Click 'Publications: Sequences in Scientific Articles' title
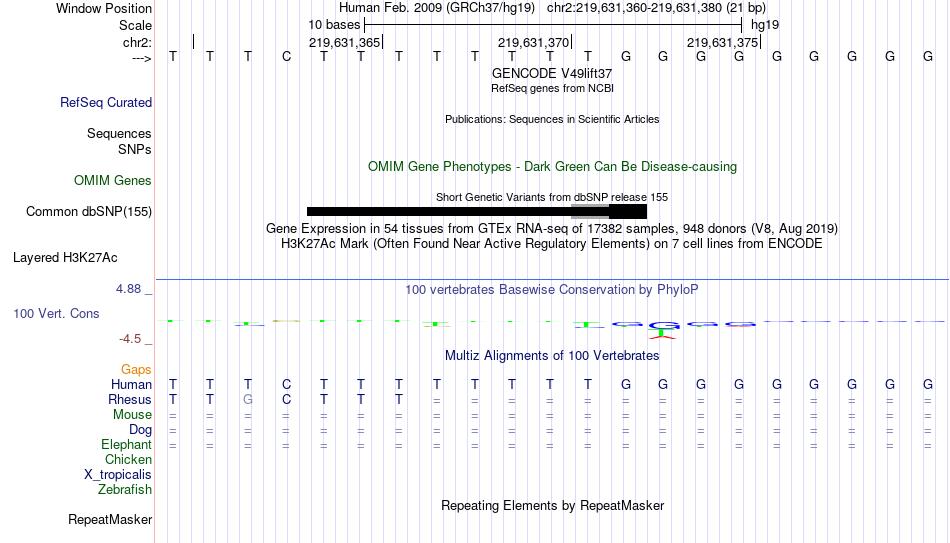 552,119
